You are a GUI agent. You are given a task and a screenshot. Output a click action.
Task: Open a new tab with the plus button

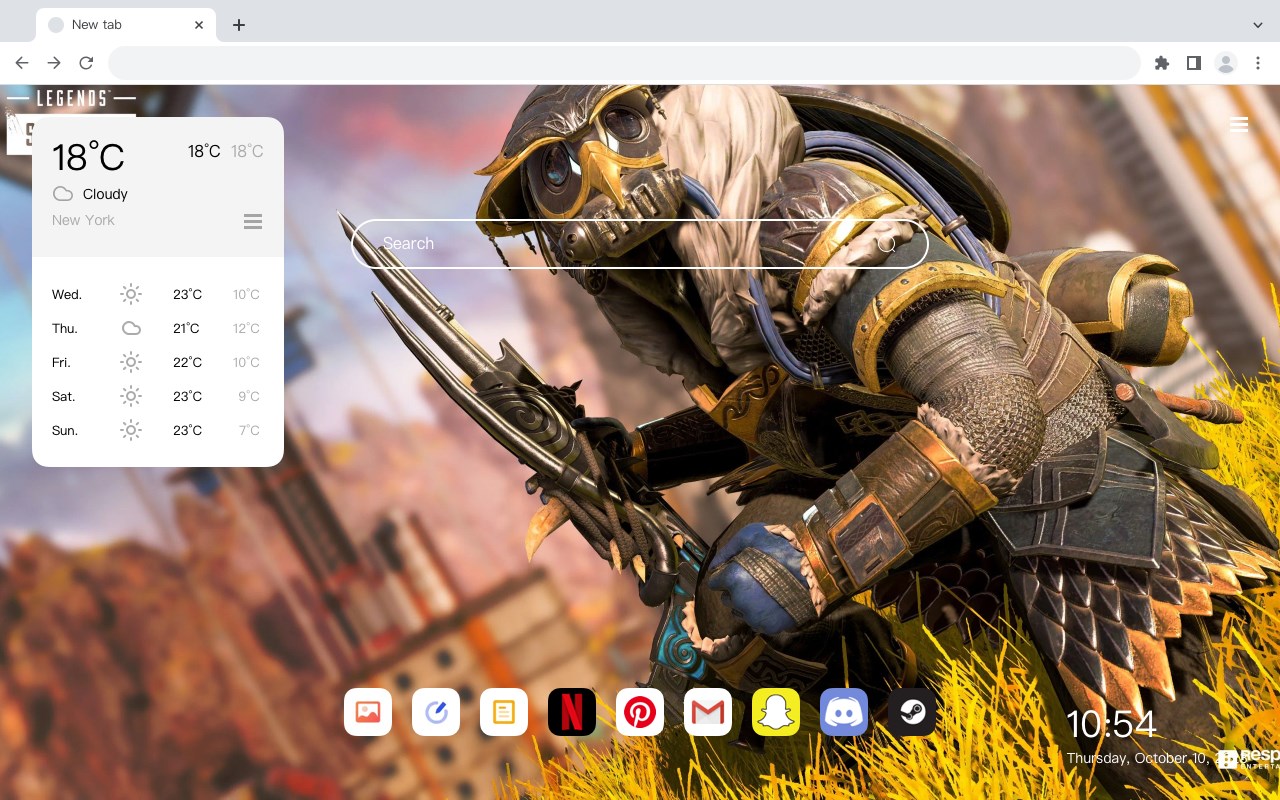238,25
